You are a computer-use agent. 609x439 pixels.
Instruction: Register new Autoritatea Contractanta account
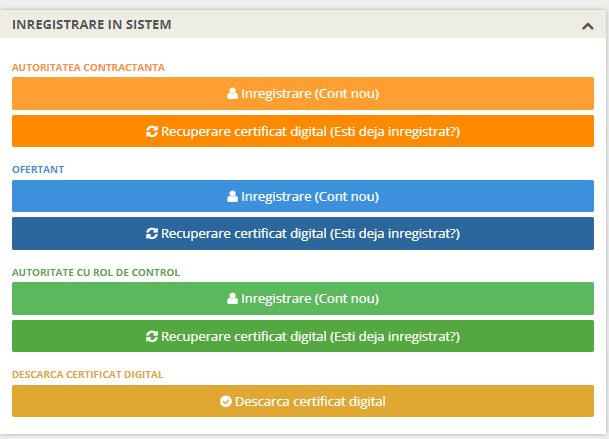[303, 93]
